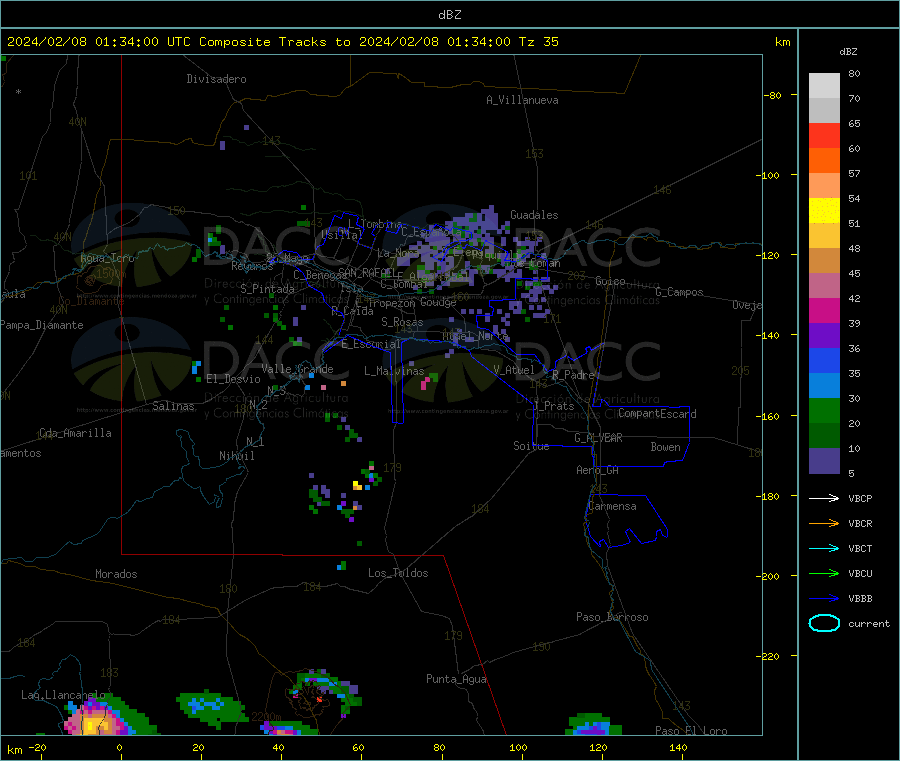Click the Cda_Amarilla map label
Image resolution: width=900 pixels, height=761 pixels.
pyautogui.click(x=75, y=433)
